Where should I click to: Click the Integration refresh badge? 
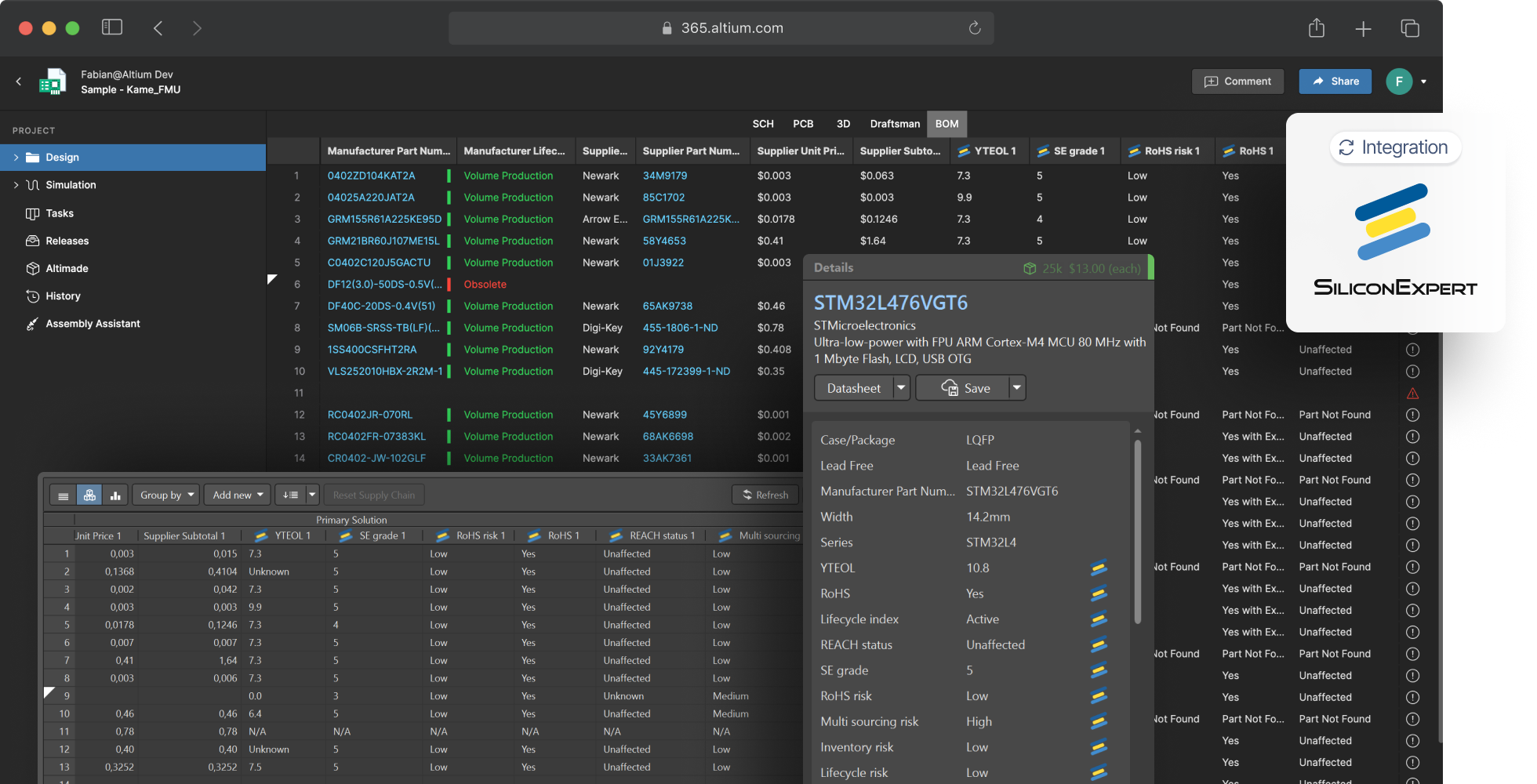pos(1395,147)
